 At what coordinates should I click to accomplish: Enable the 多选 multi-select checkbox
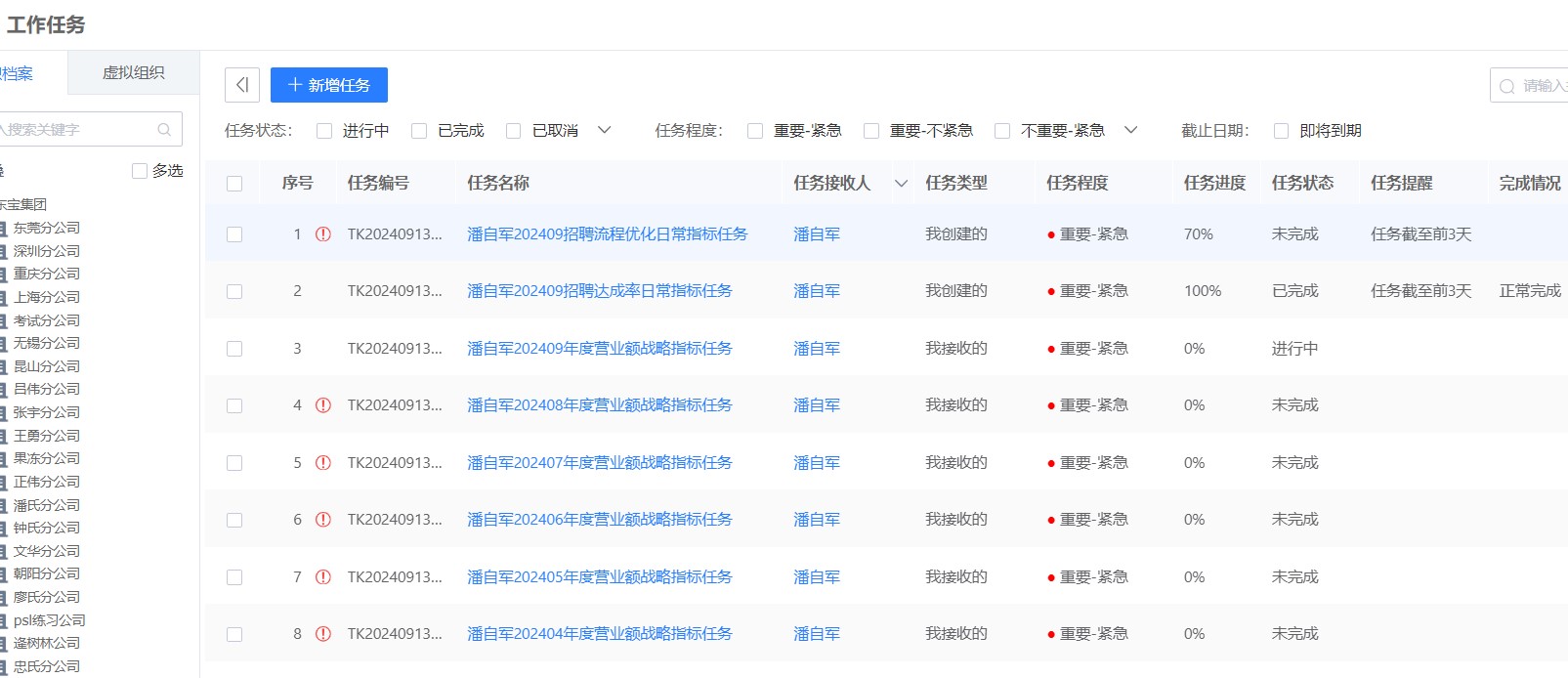coord(140,171)
